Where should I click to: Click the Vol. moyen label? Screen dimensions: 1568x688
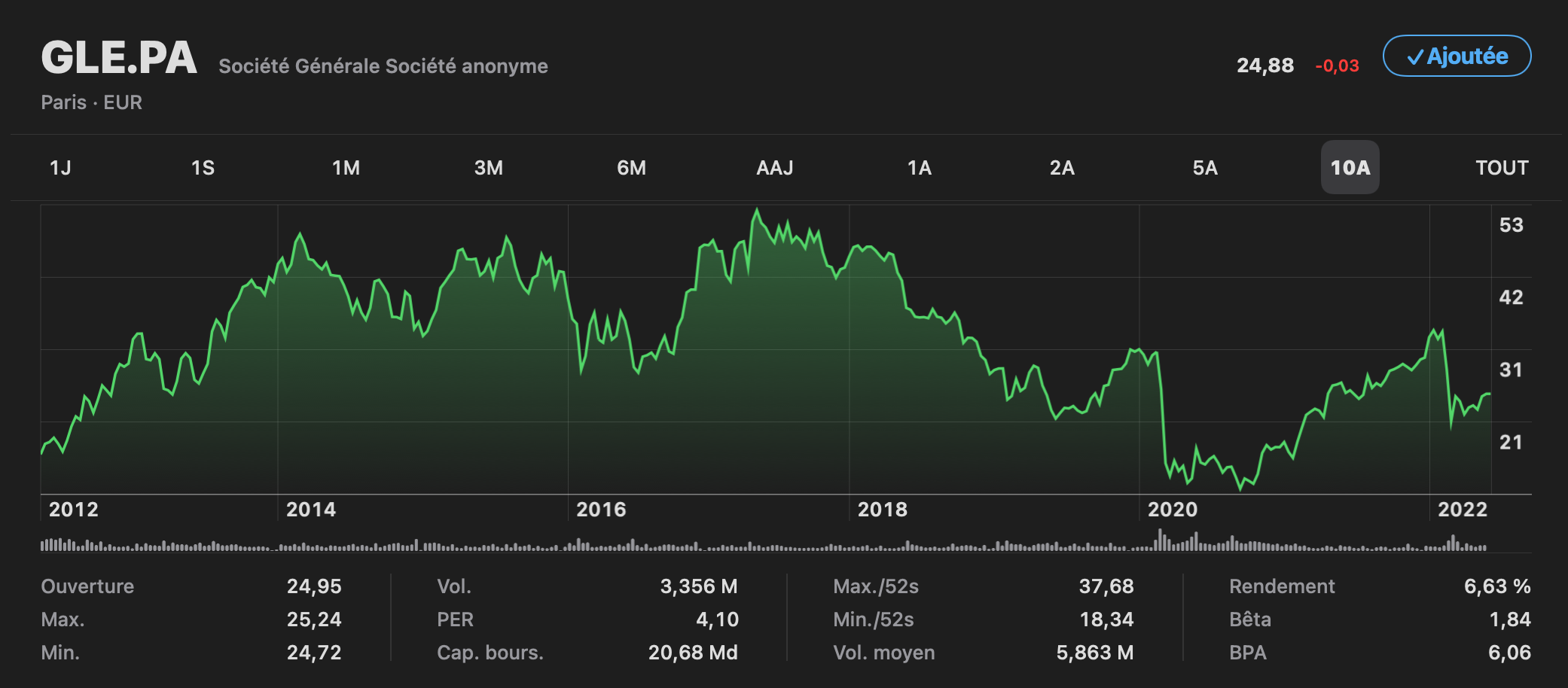coord(884,653)
